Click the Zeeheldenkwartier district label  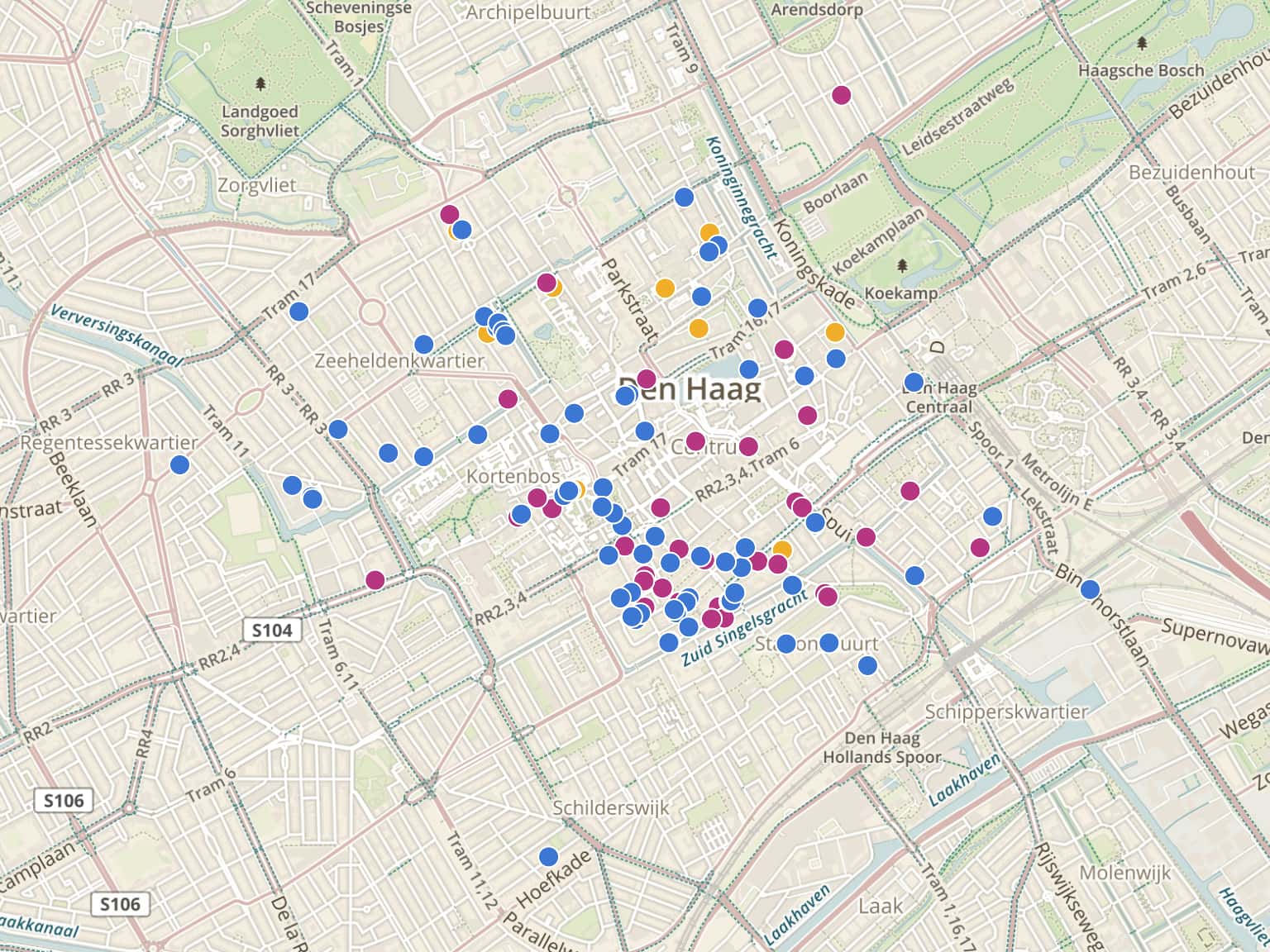point(399,361)
